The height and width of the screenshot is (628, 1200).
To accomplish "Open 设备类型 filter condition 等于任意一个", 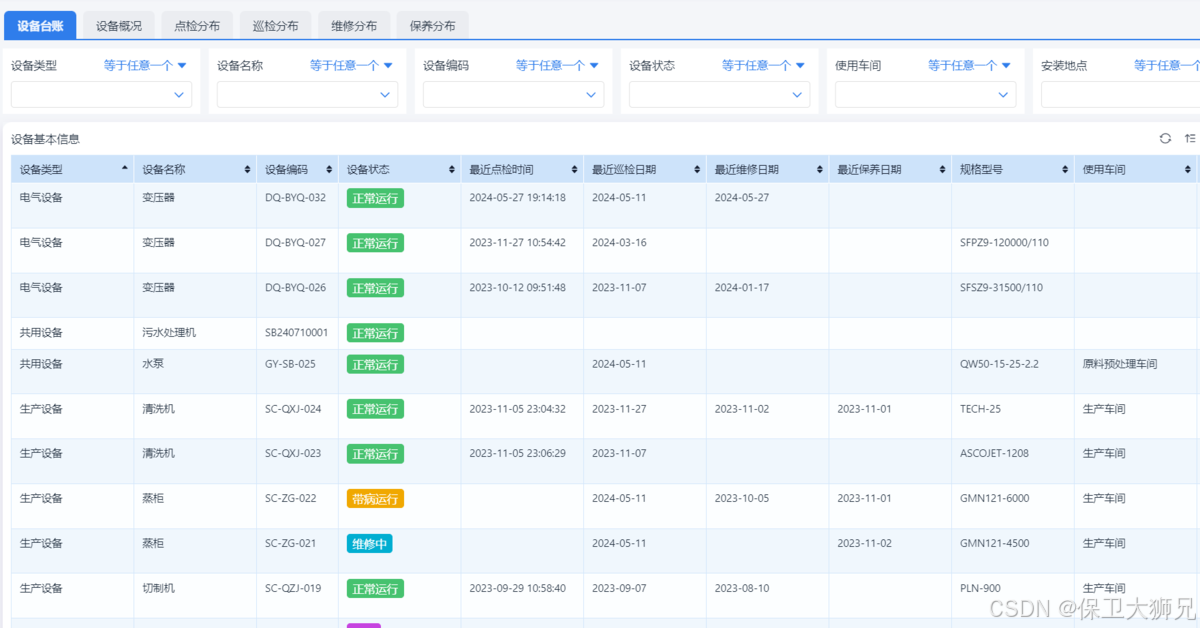I will (x=145, y=65).
